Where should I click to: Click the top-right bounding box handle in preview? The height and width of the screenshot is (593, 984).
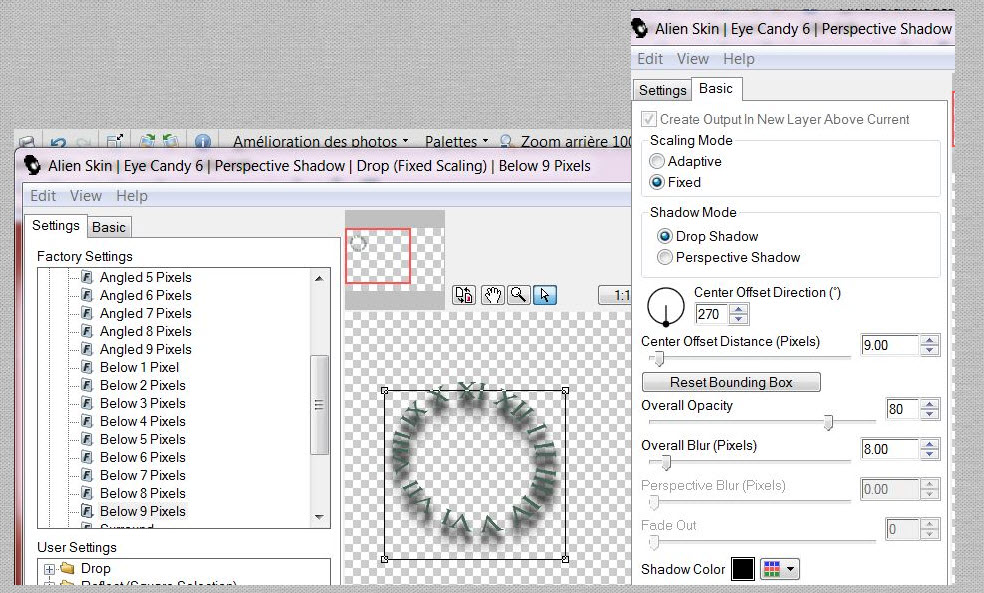(565, 391)
